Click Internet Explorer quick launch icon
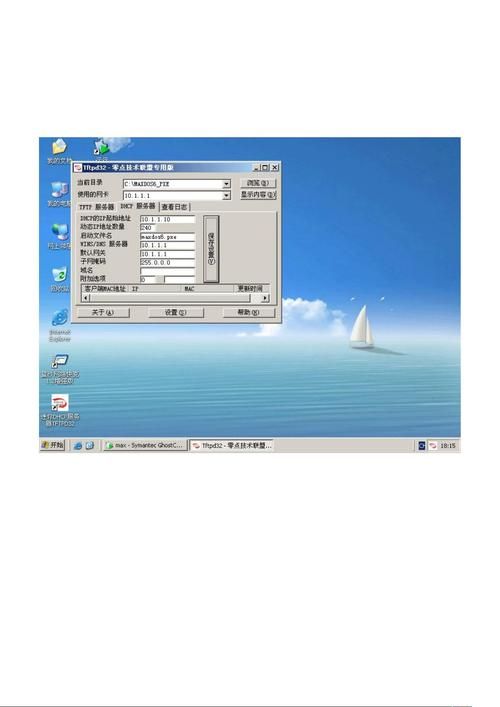The width and height of the screenshot is (500, 707). click(x=78, y=445)
